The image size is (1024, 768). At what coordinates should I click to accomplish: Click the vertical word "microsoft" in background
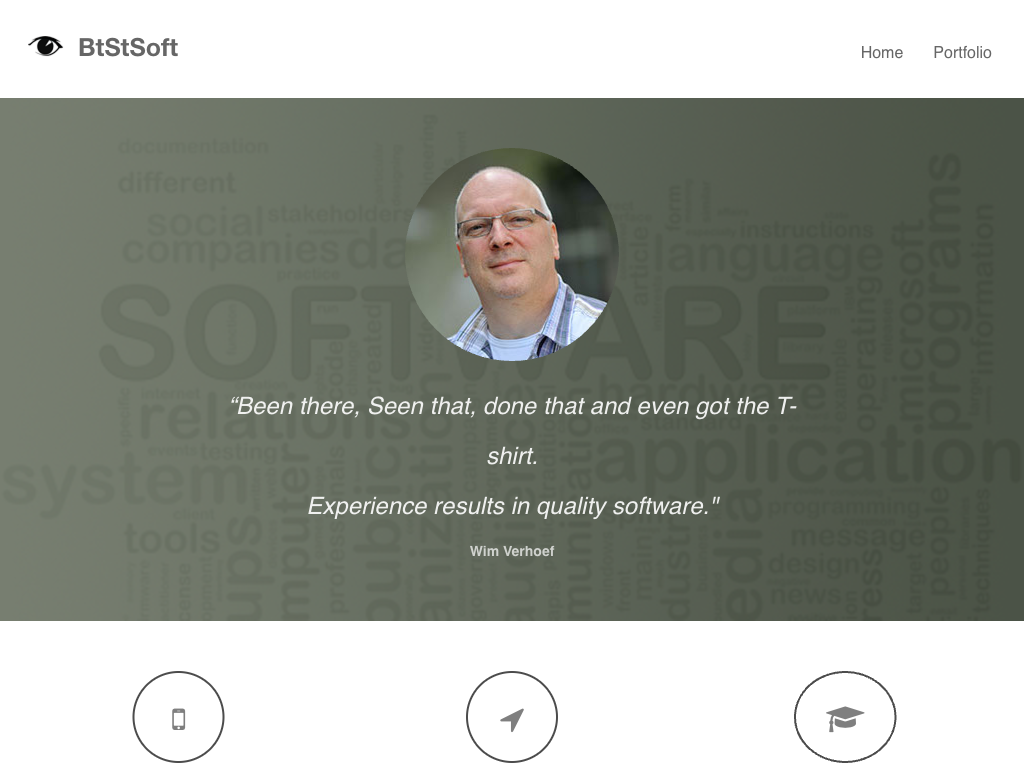coord(909,321)
